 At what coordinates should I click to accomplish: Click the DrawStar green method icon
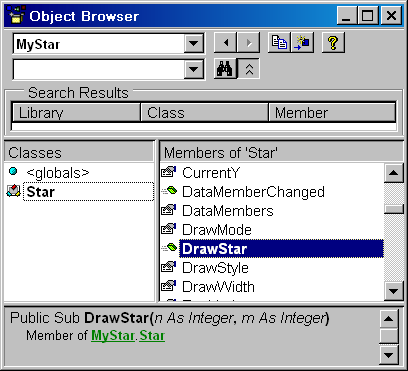click(169, 248)
